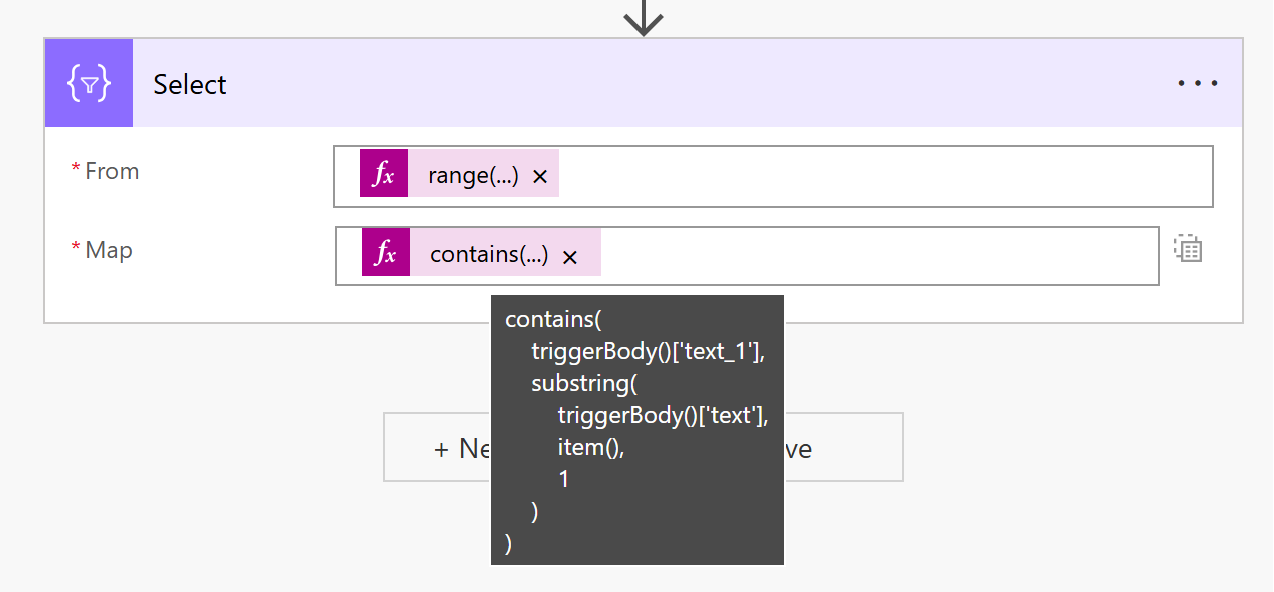Viewport: 1274px width, 592px height.
Task: Remove the range(...) expression token
Action: tap(539, 174)
